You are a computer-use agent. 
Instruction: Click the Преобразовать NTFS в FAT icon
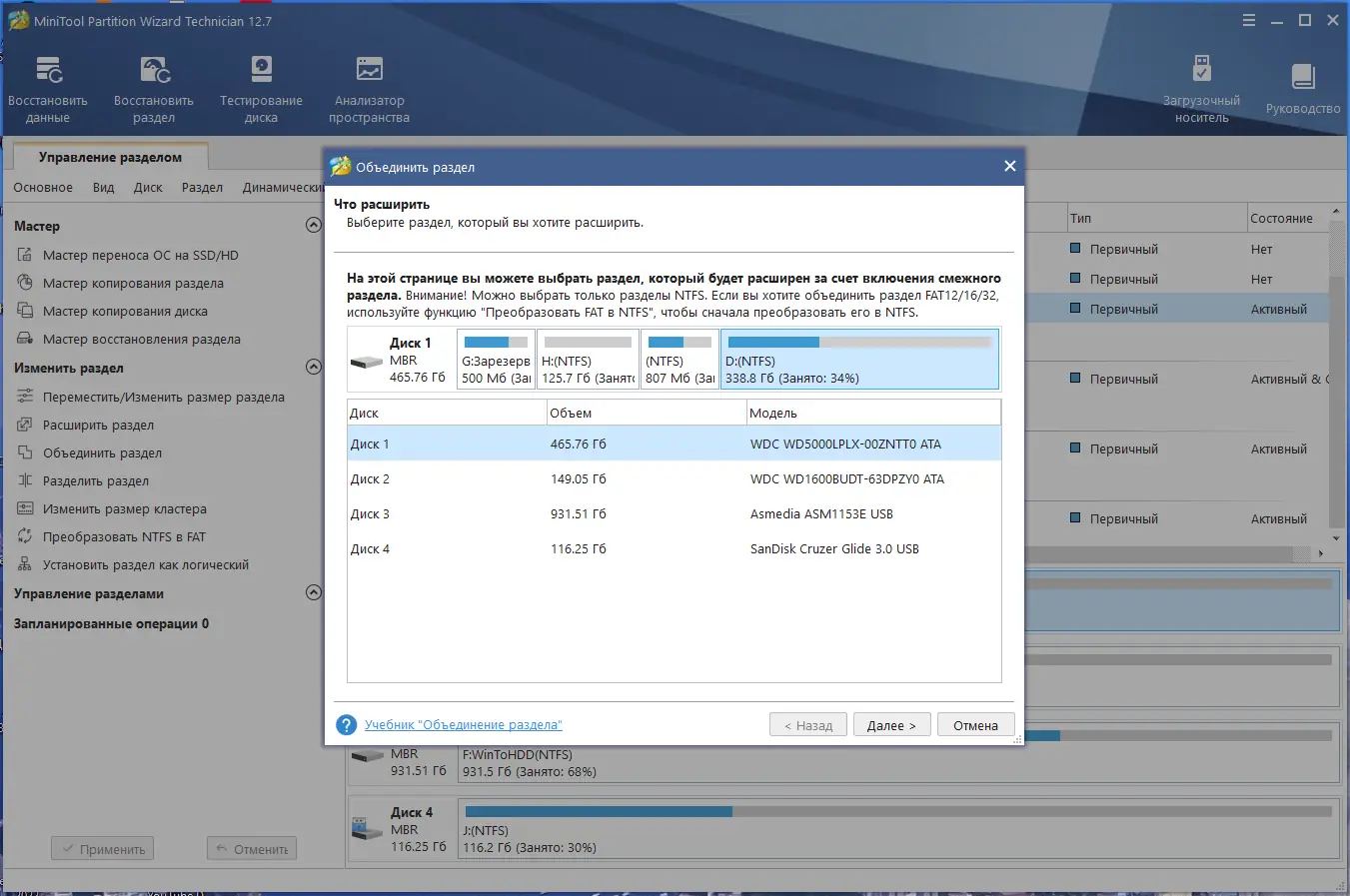25,536
